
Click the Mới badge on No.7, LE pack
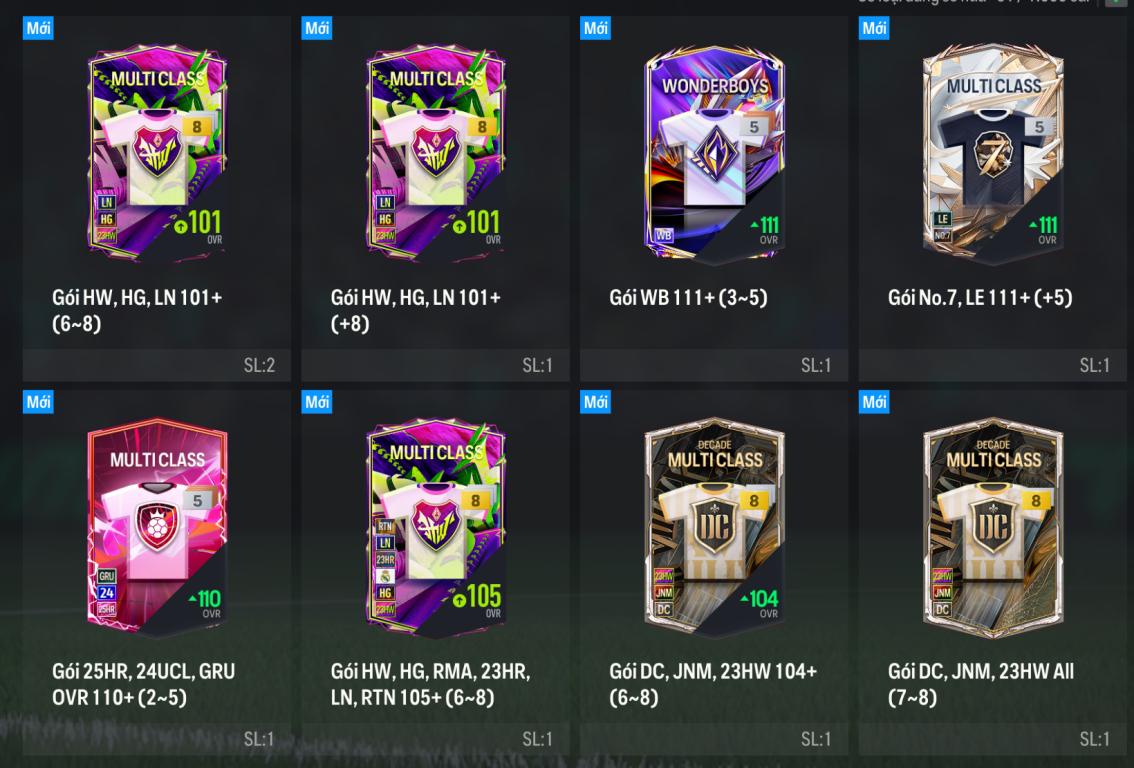[x=874, y=28]
